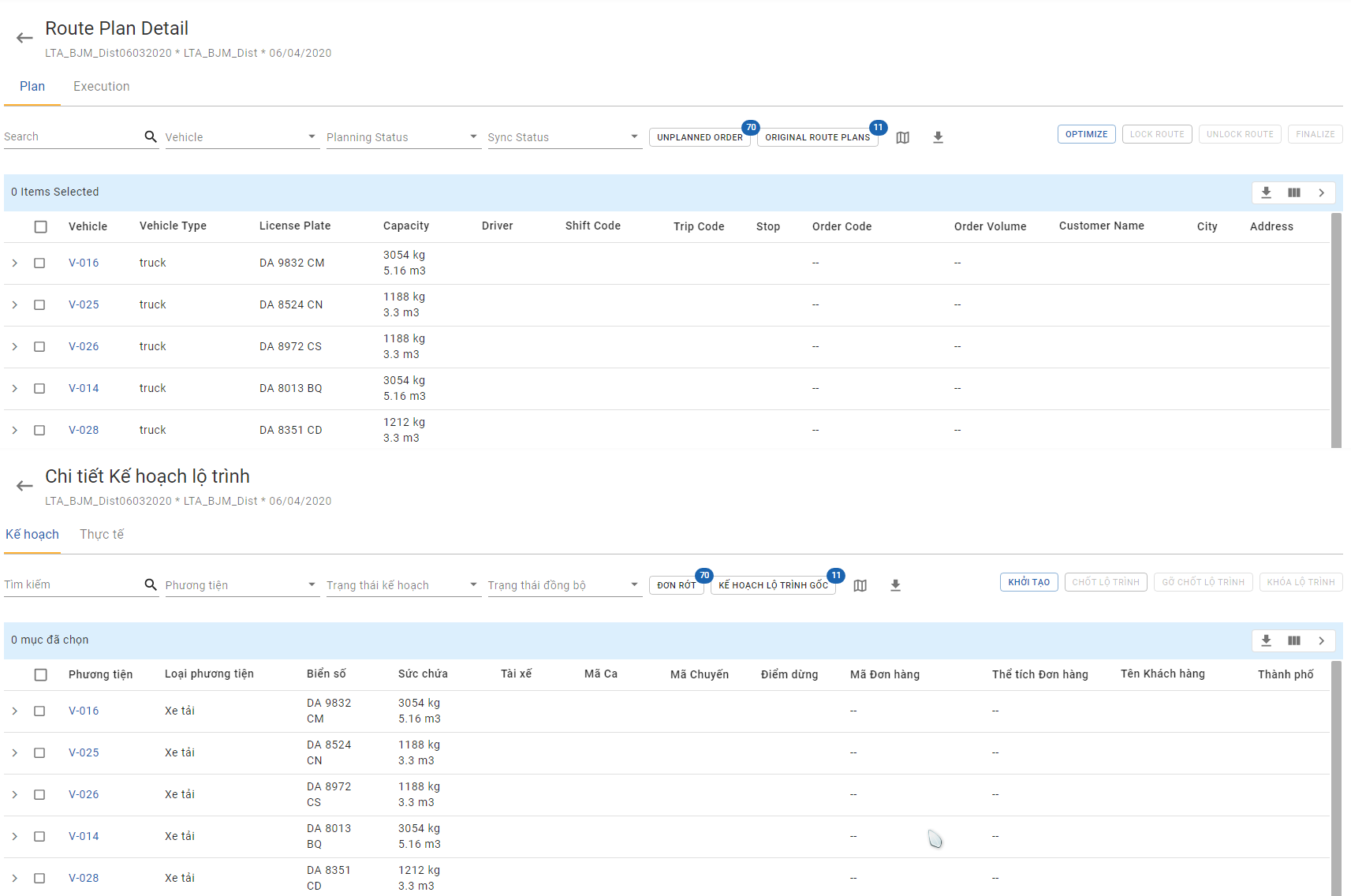Check the V-014 row in the English table

[x=39, y=388]
